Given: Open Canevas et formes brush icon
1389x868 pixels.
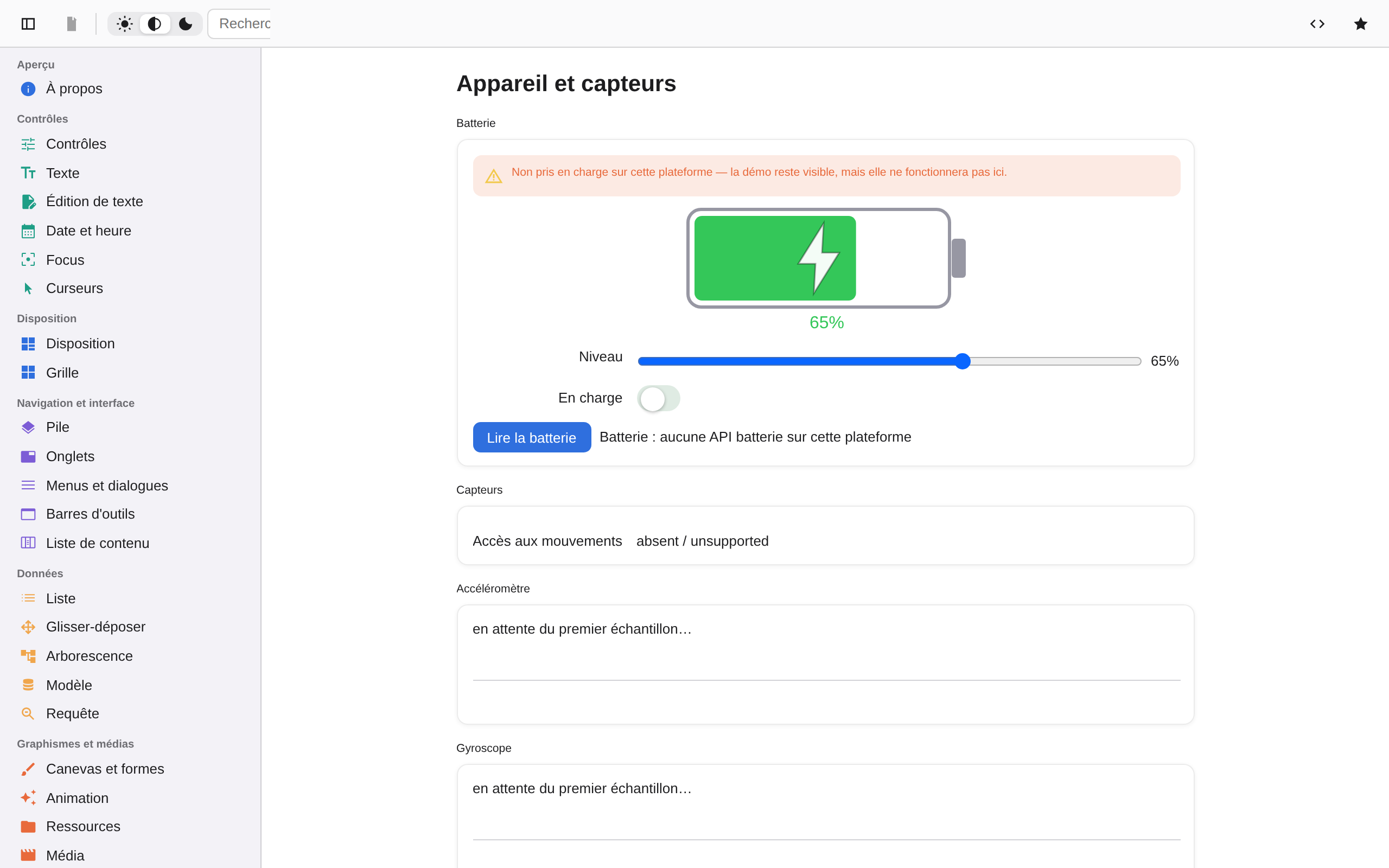Looking at the screenshot, I should point(28,769).
